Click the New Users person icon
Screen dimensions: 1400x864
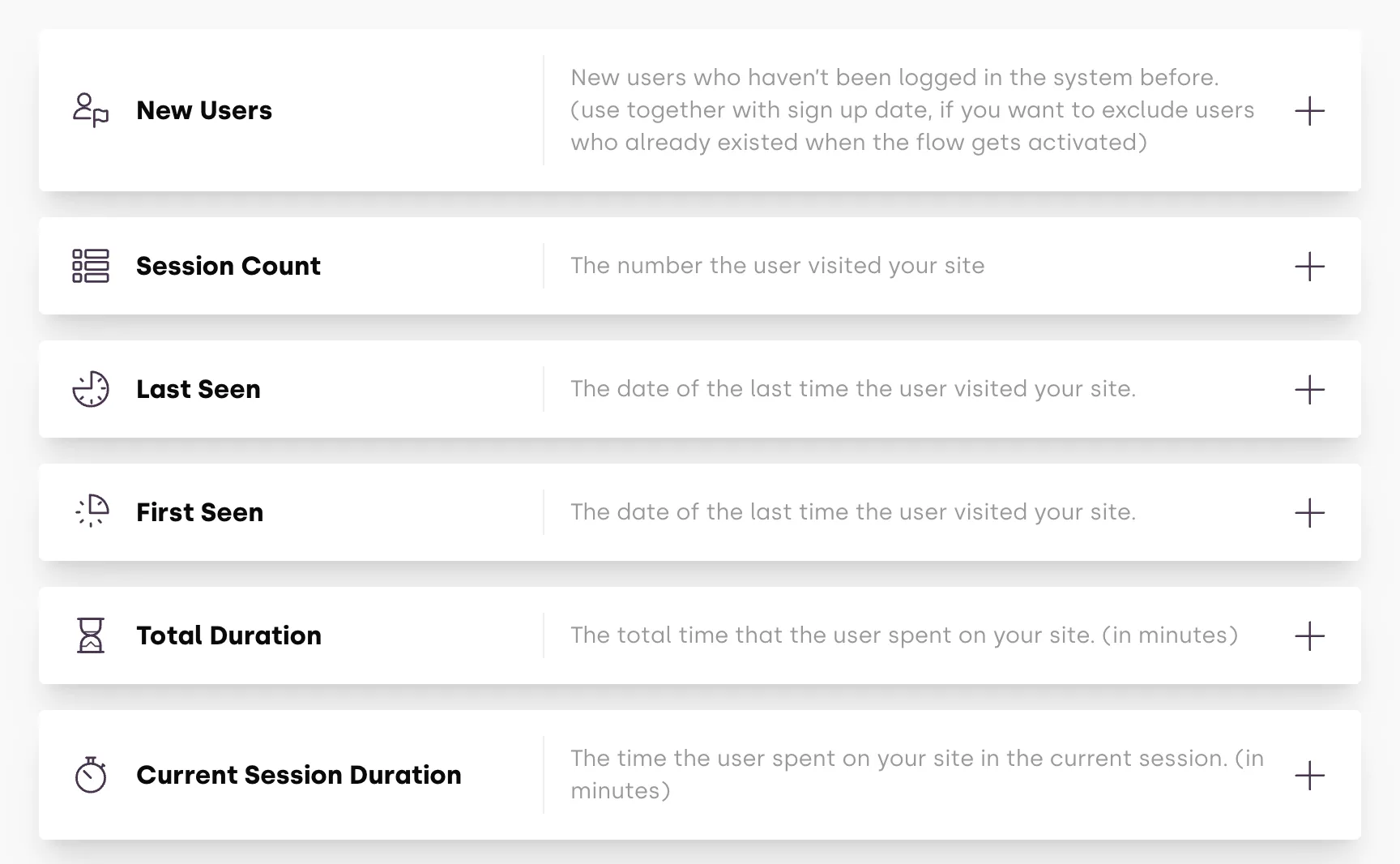[x=89, y=110]
